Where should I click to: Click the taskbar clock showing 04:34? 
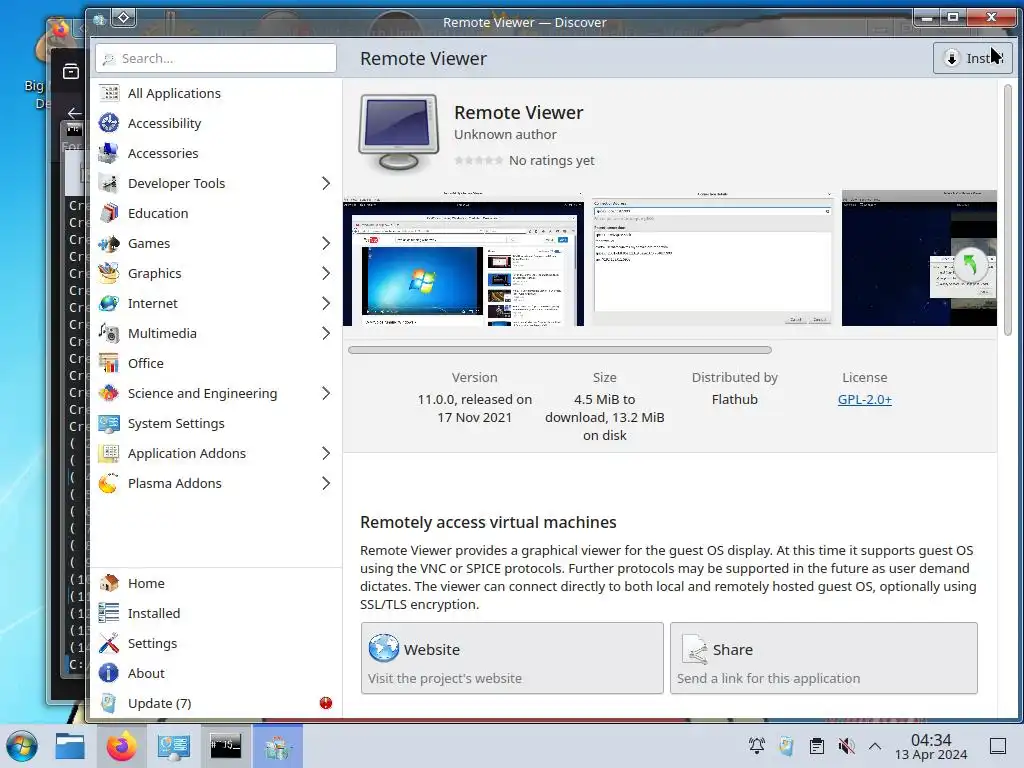tap(931, 746)
